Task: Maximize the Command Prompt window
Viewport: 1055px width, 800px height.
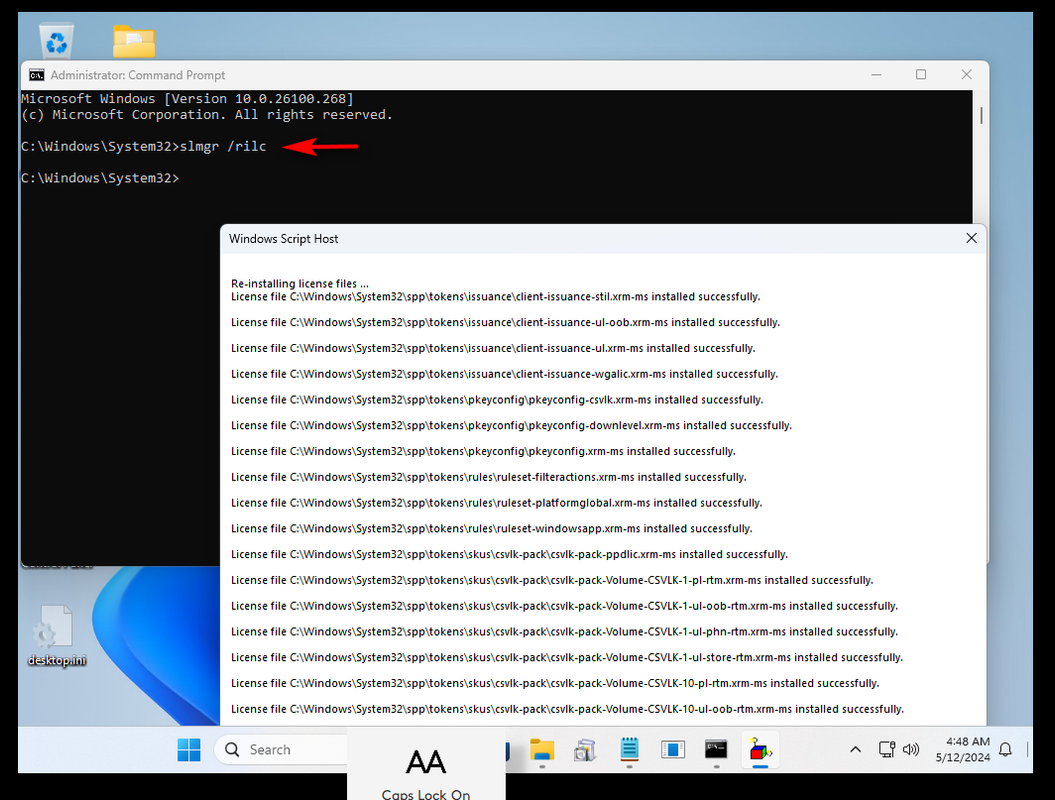Action: tap(920, 75)
